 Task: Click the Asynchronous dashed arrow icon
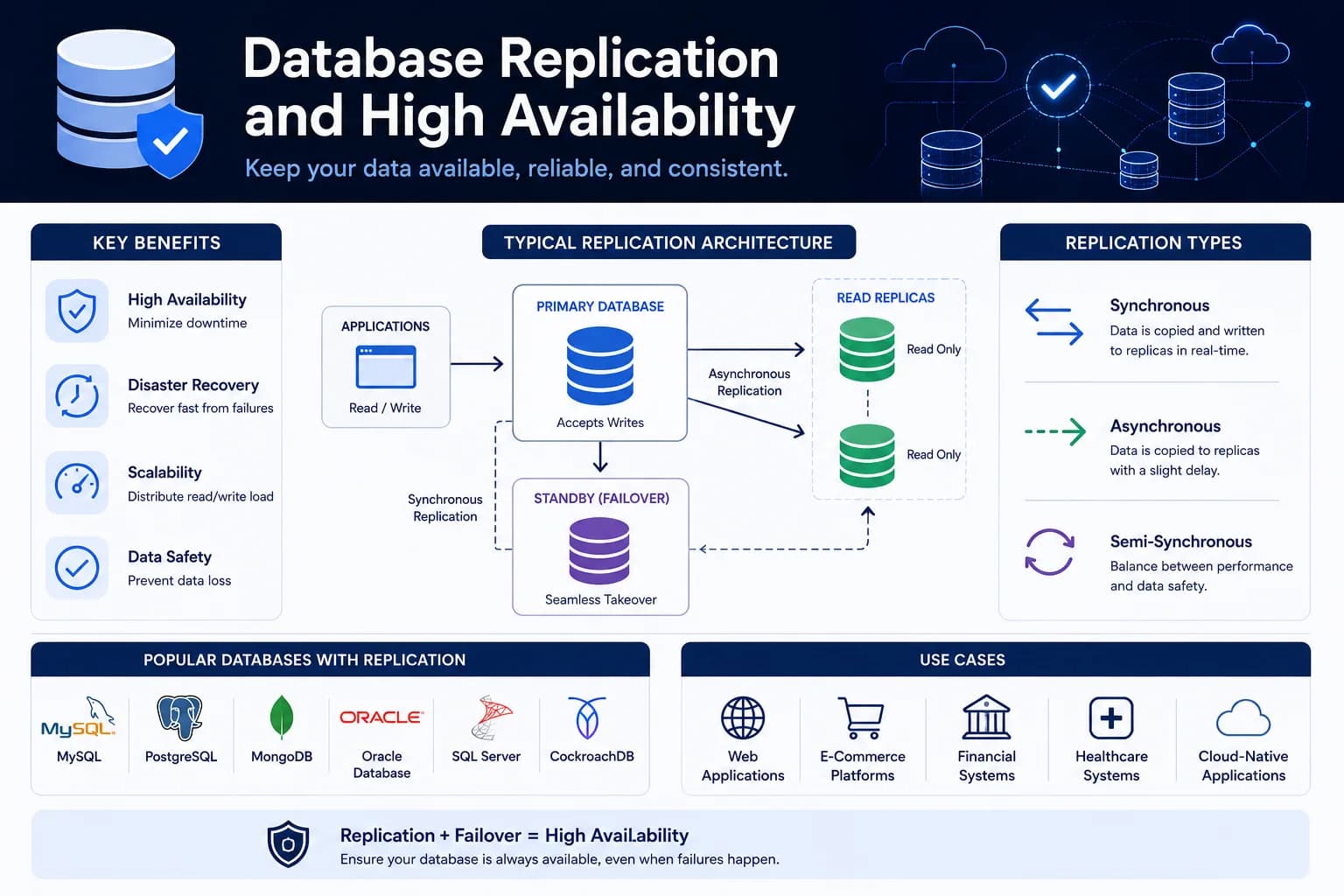click(x=1055, y=431)
